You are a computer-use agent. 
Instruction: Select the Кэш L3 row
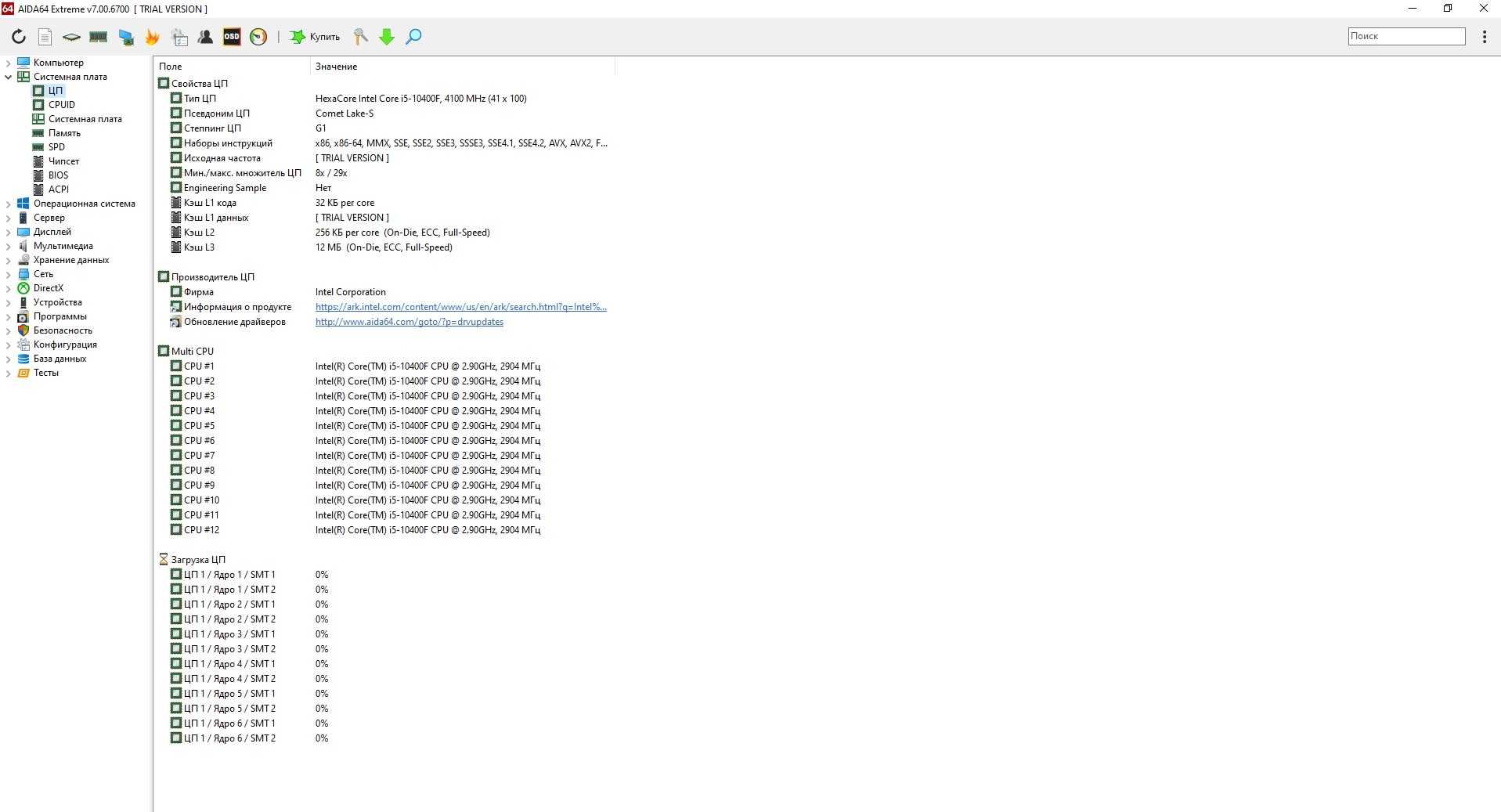coord(384,247)
